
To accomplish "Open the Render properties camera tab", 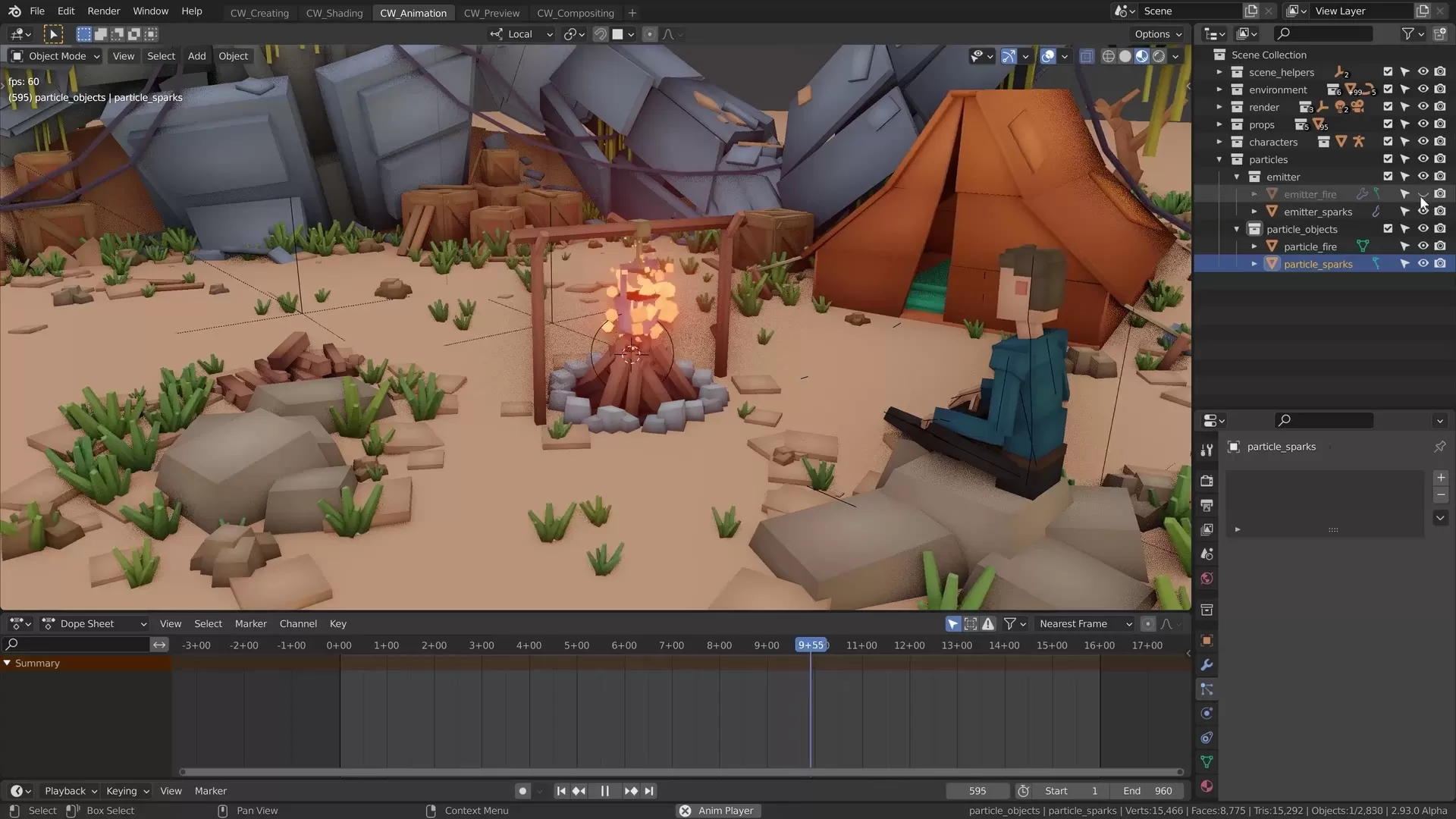I will point(1207,481).
